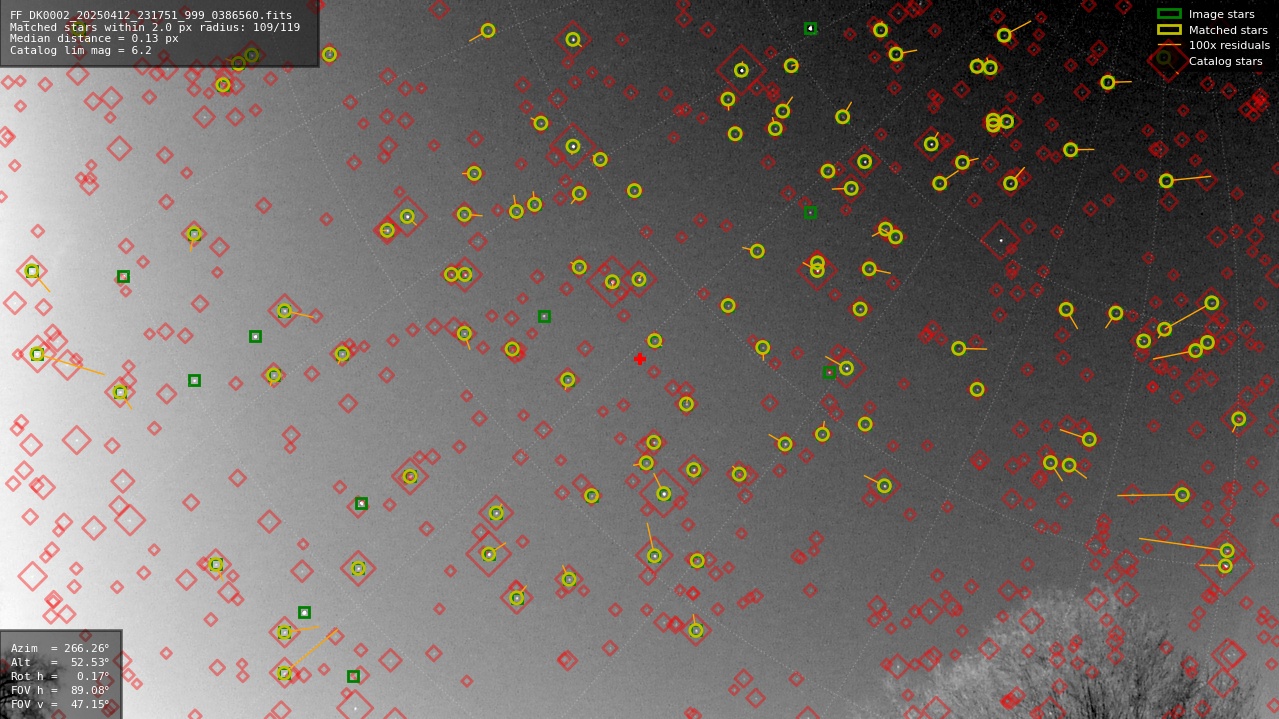Click the yellow Matched stars legend symbol
The image size is (1279, 719).
point(1169,30)
